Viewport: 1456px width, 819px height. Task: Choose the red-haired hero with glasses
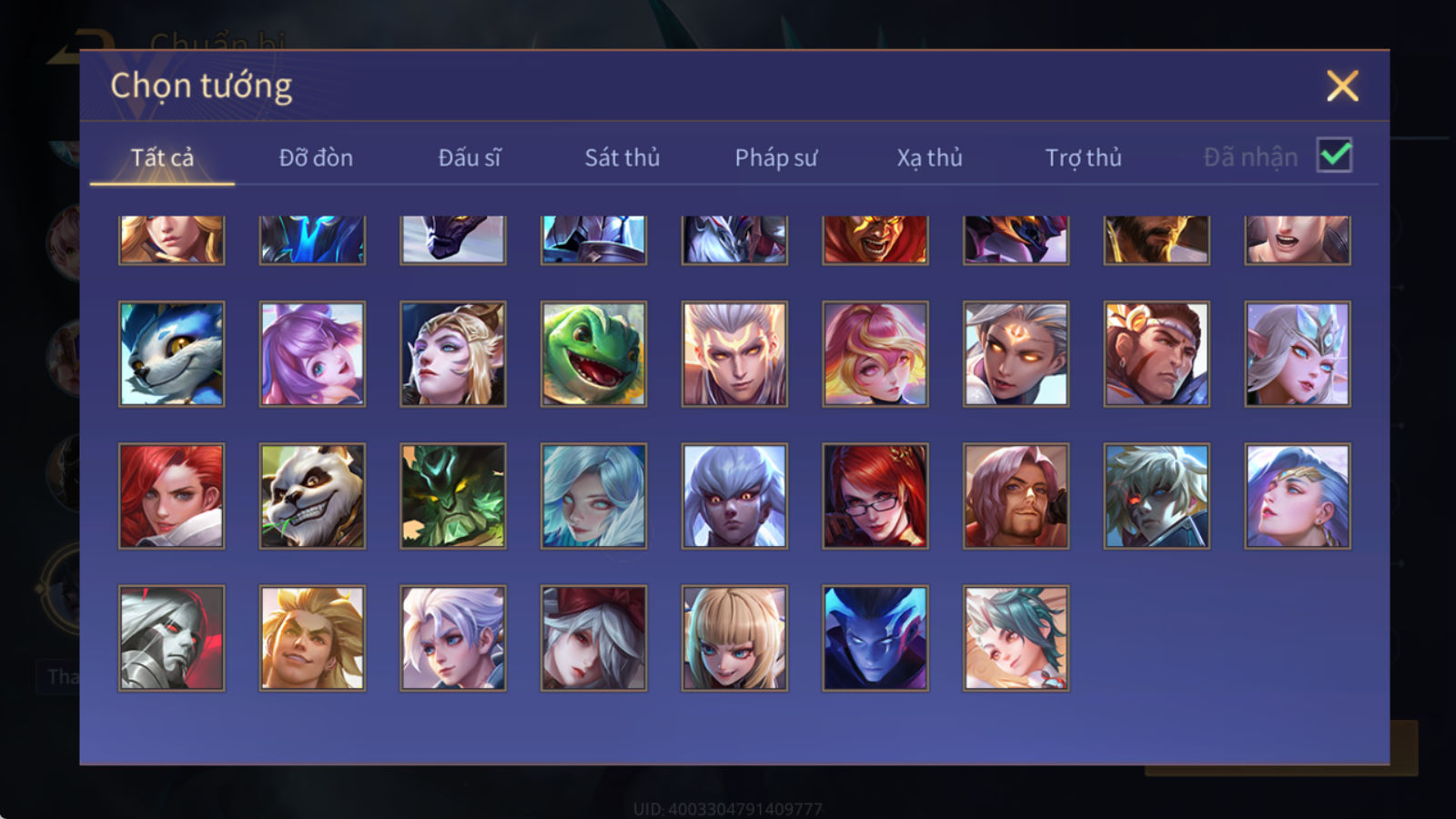[x=875, y=496]
